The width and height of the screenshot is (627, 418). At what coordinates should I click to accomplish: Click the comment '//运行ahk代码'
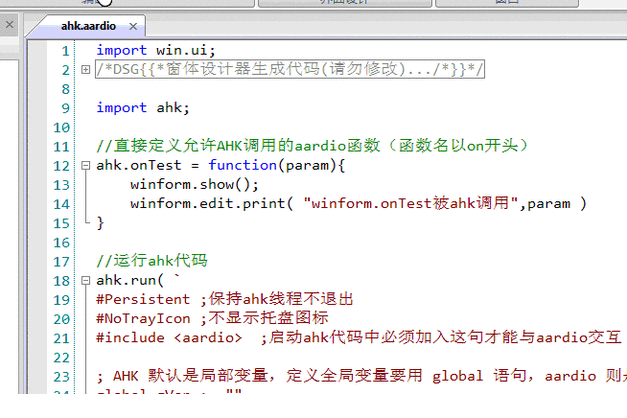point(152,261)
